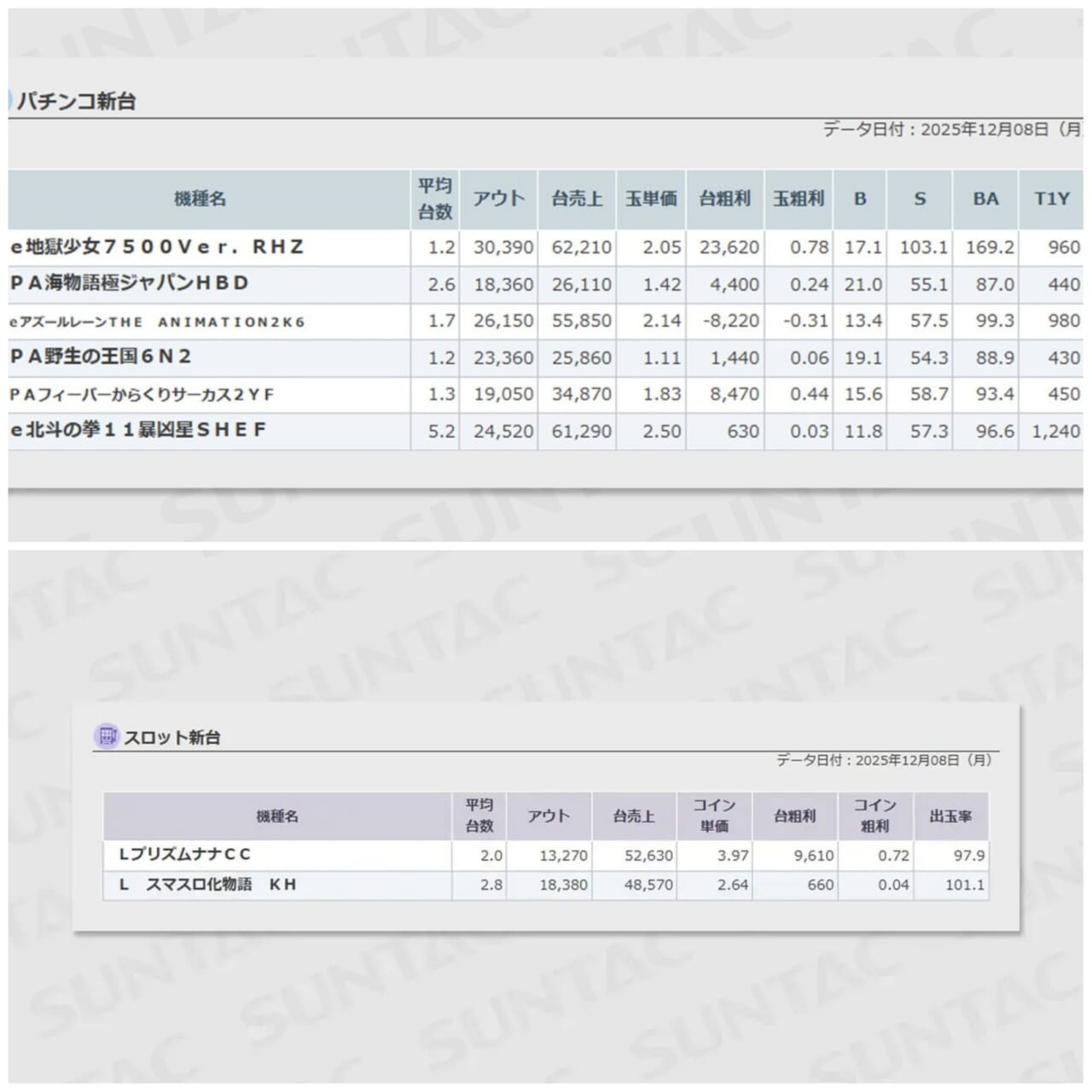Open eアズールレーンTHE ANIMATION2K6 entry
Screen dimensions: 1092x1092
pos(157,322)
